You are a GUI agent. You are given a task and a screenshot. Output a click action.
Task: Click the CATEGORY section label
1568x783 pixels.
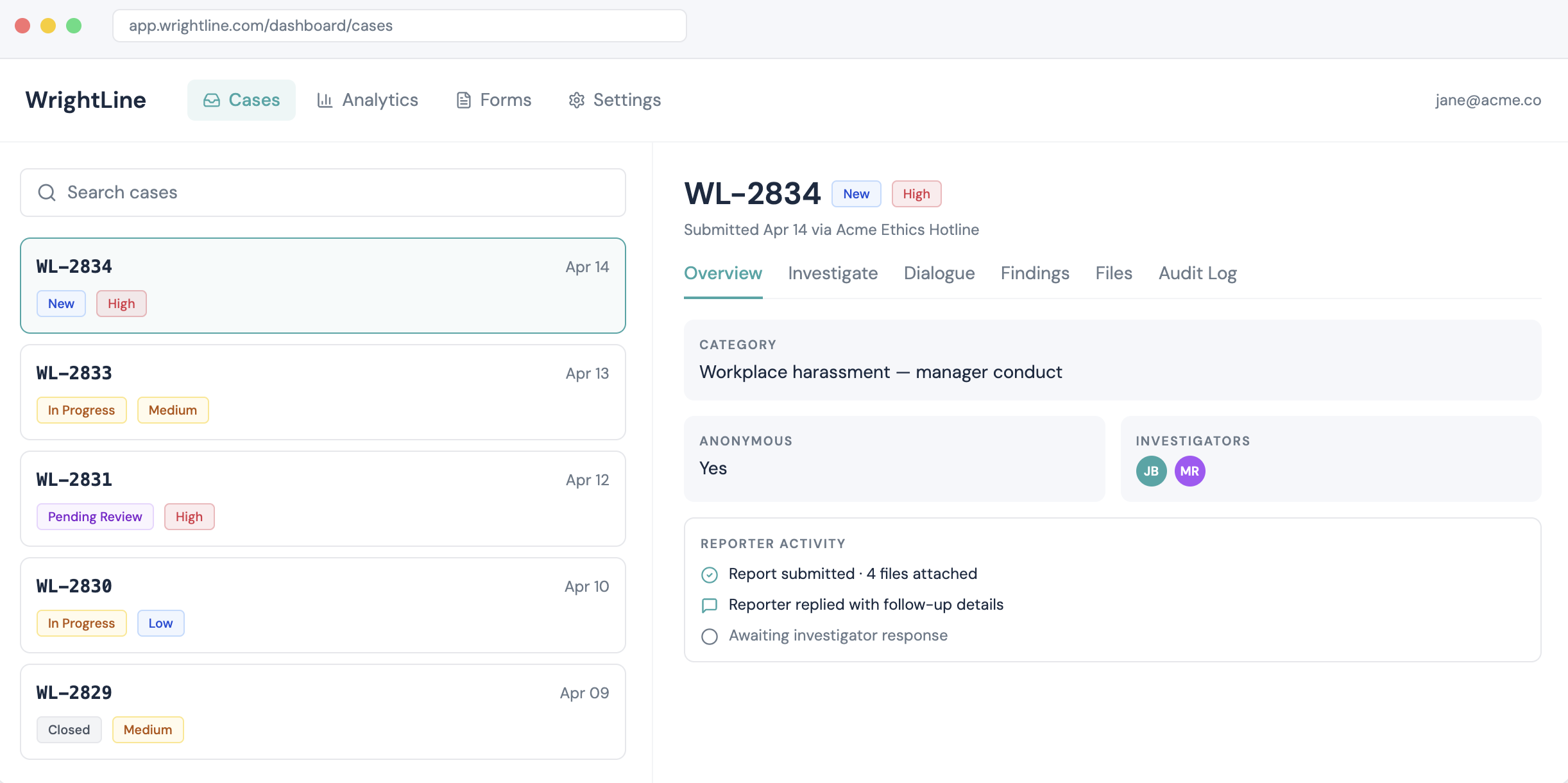click(x=738, y=345)
